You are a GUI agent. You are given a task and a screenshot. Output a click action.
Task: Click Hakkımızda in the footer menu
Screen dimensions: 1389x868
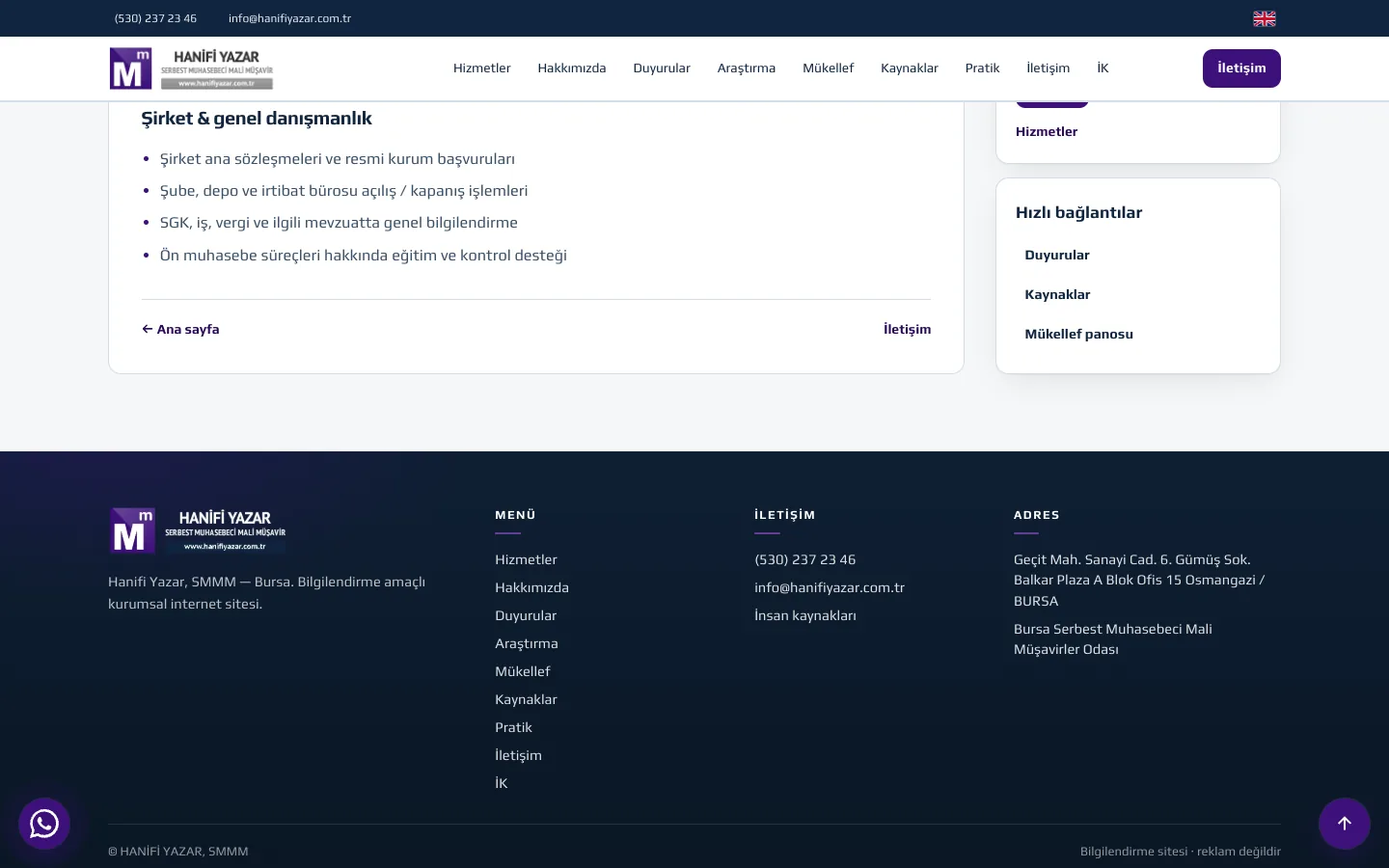pyautogui.click(x=531, y=587)
